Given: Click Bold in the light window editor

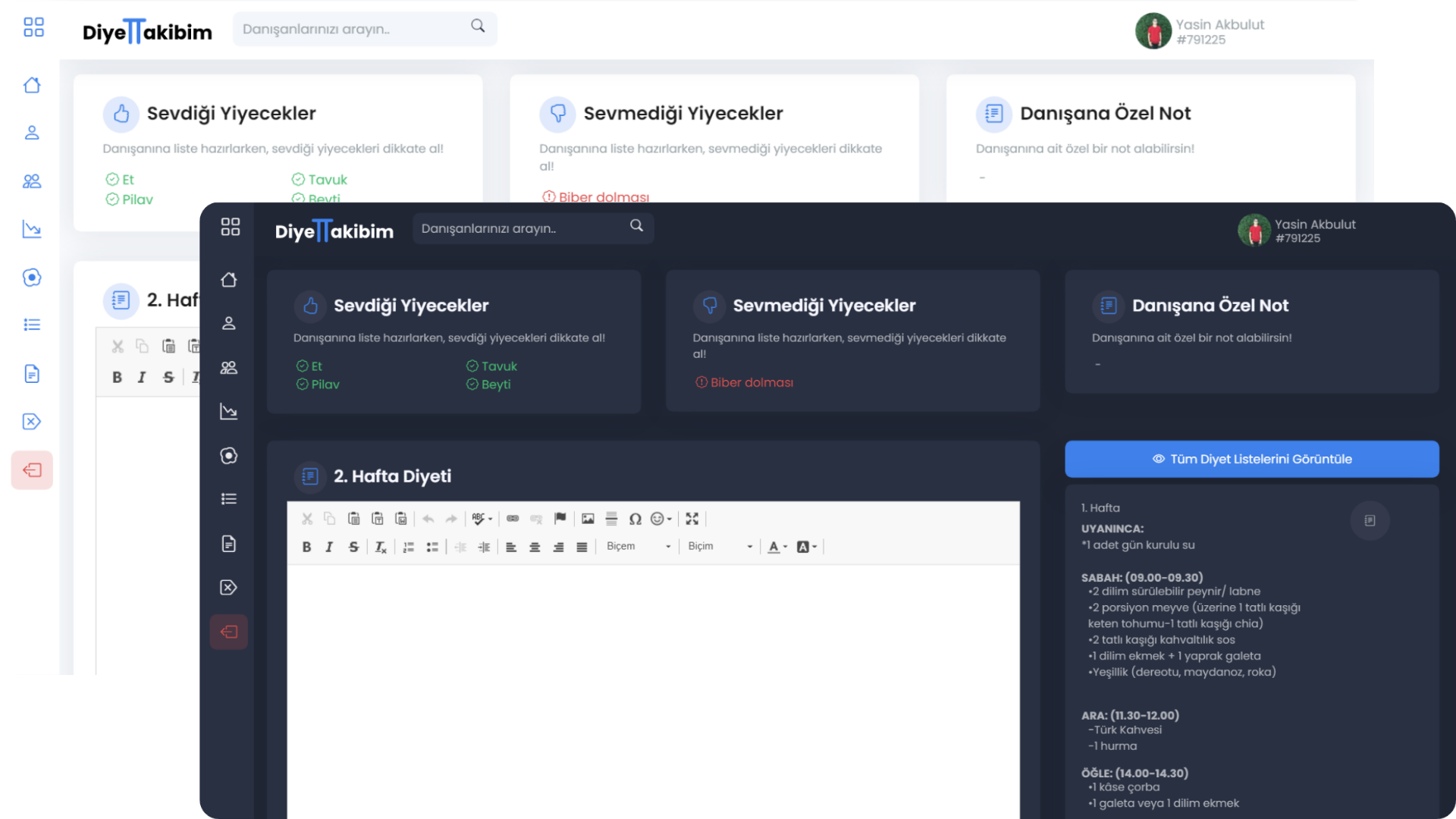Looking at the screenshot, I should click(117, 377).
